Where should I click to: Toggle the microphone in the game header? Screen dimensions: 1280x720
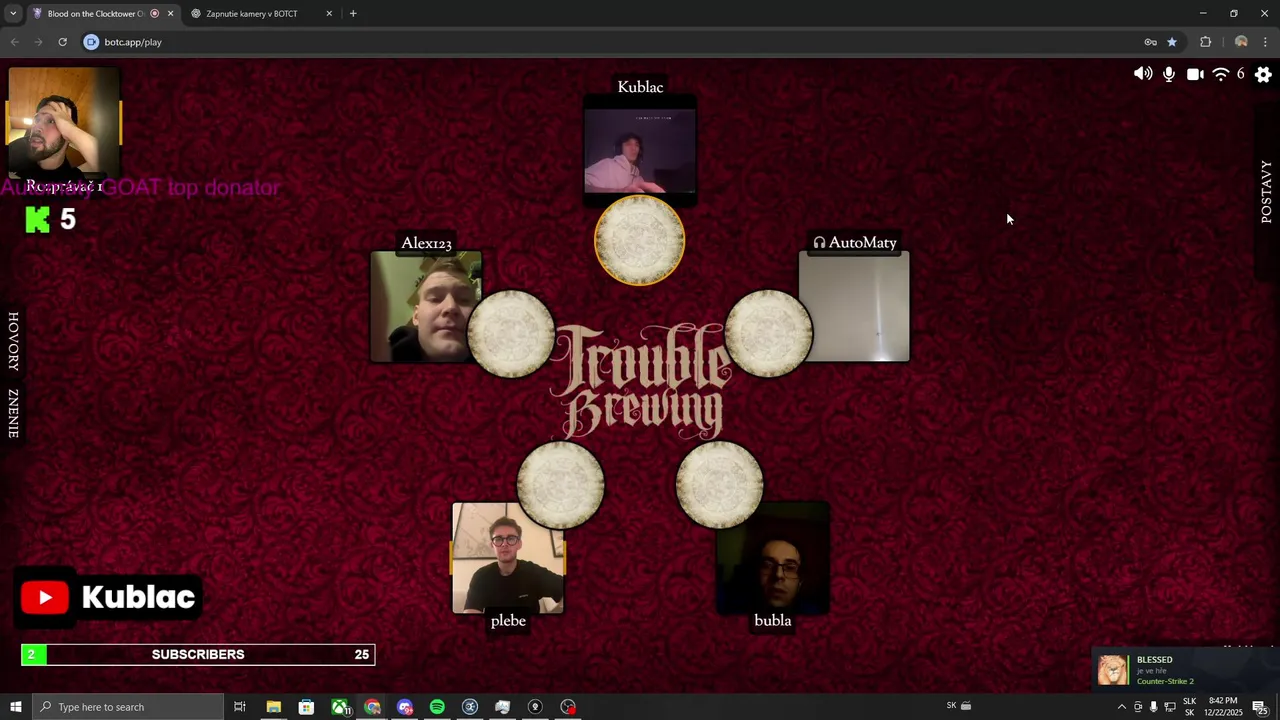click(x=1169, y=74)
